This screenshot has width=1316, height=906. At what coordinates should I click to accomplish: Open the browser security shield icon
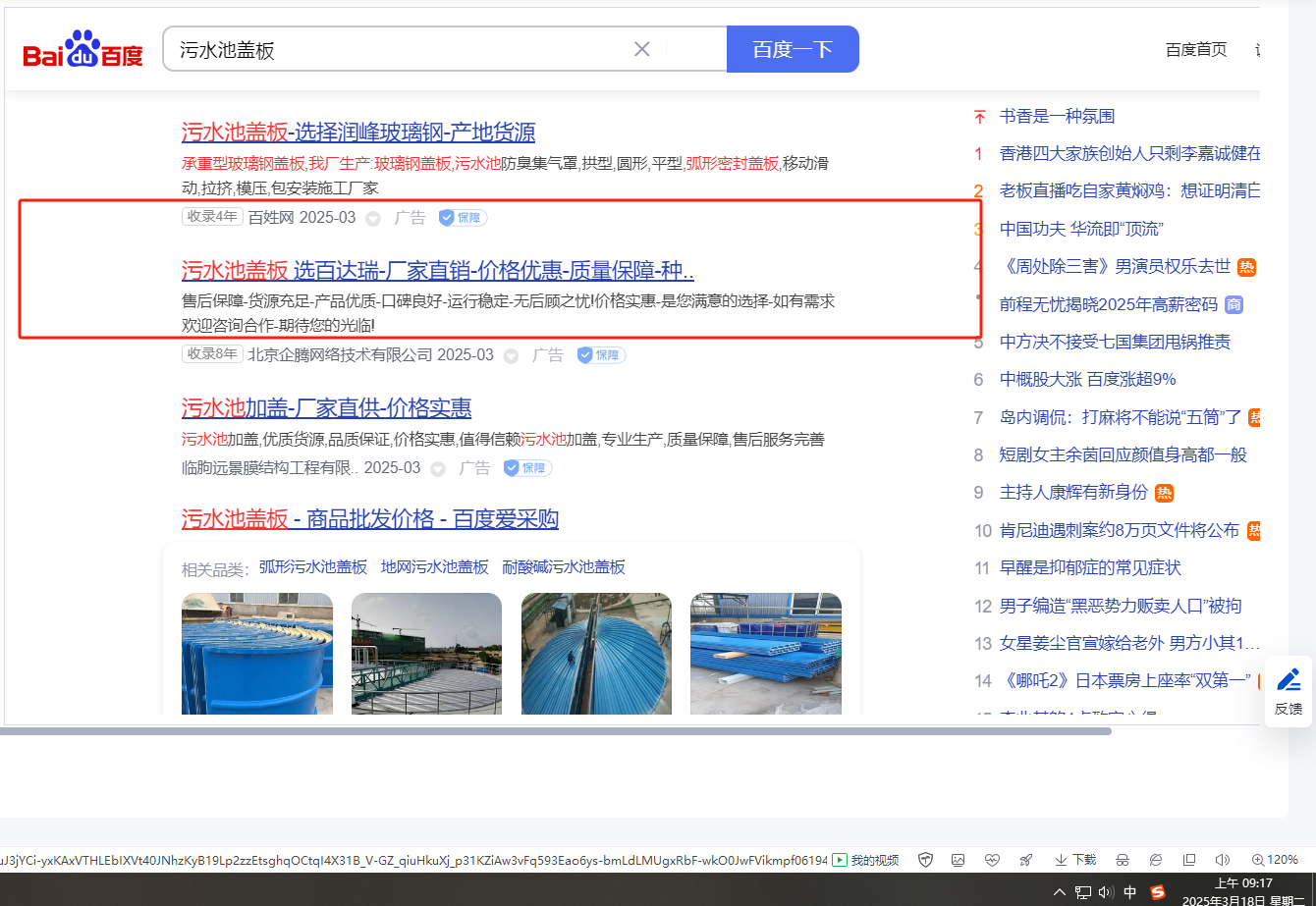pyautogui.click(x=925, y=860)
